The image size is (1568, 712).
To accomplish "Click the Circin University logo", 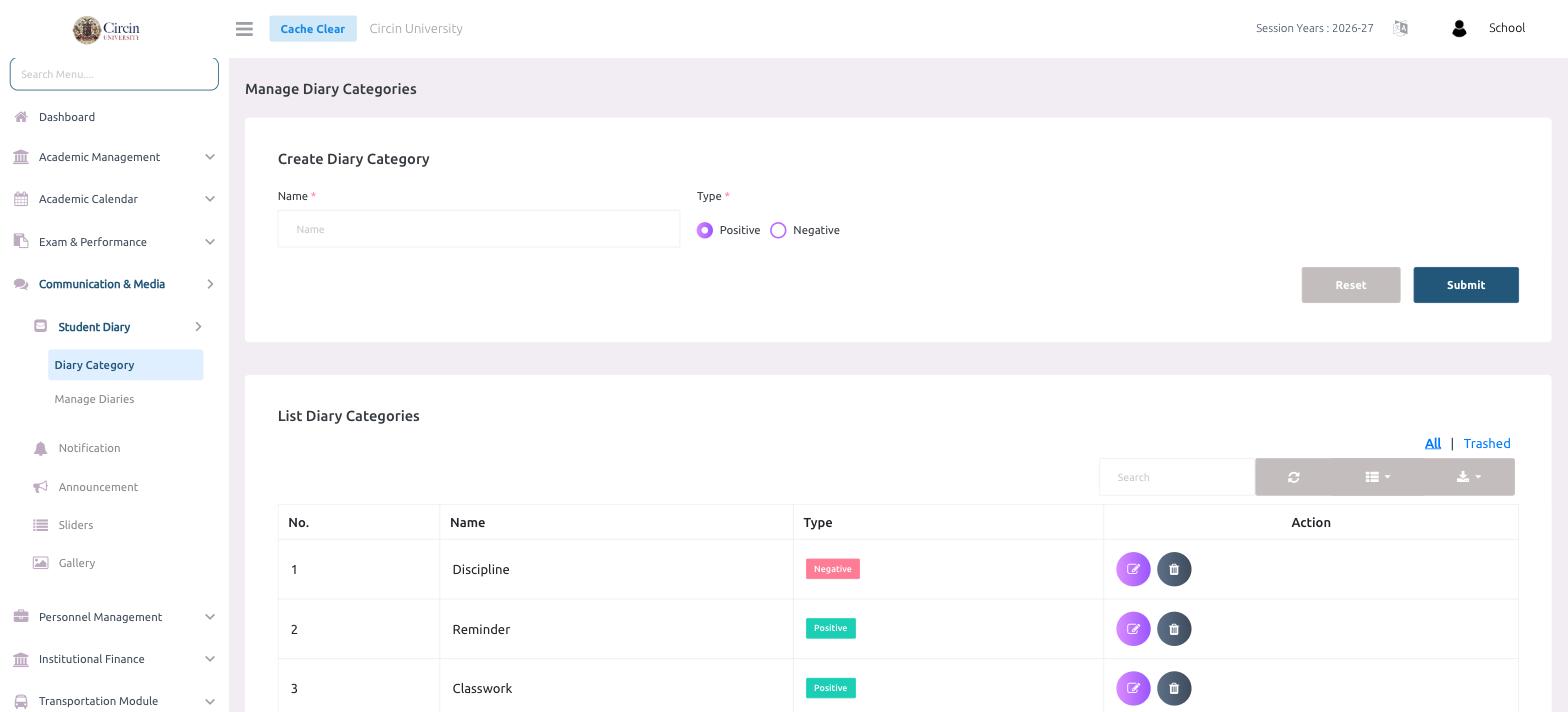I will pos(107,29).
